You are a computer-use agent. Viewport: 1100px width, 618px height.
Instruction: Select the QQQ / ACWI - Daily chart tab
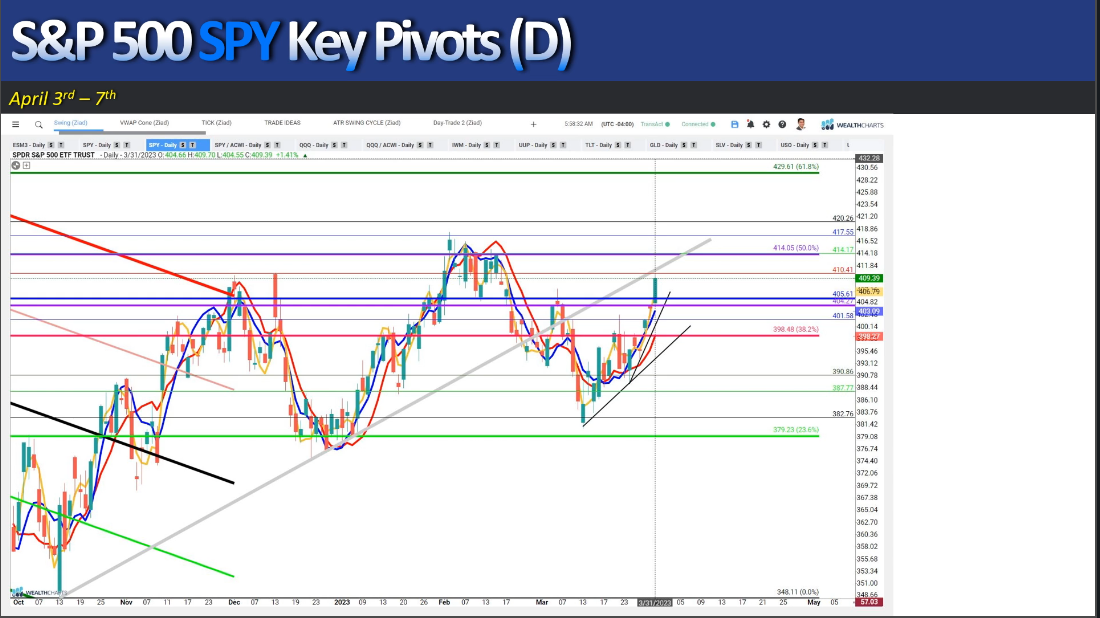[x=390, y=145]
